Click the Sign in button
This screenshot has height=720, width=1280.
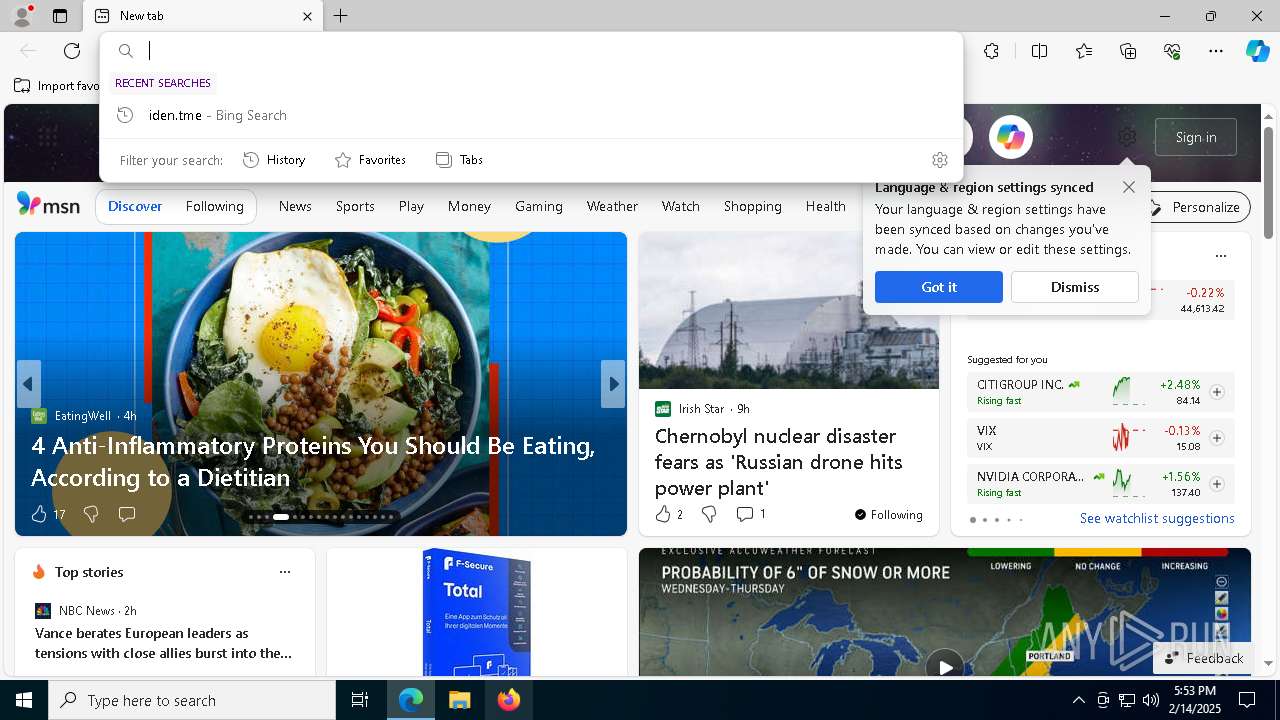click(1196, 137)
